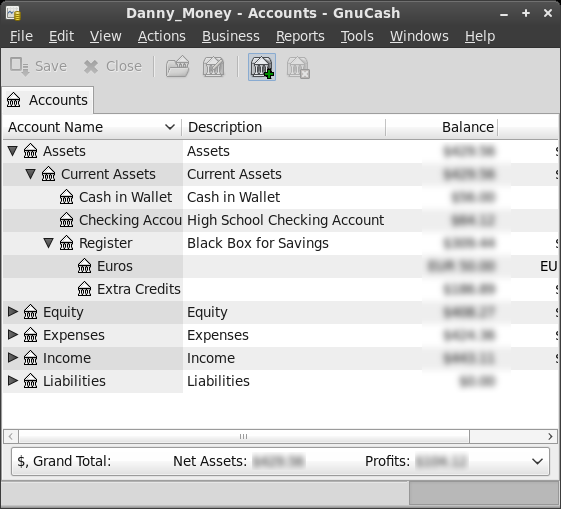561x509 pixels.
Task: Click the New account icon with green plus
Action: (x=262, y=67)
